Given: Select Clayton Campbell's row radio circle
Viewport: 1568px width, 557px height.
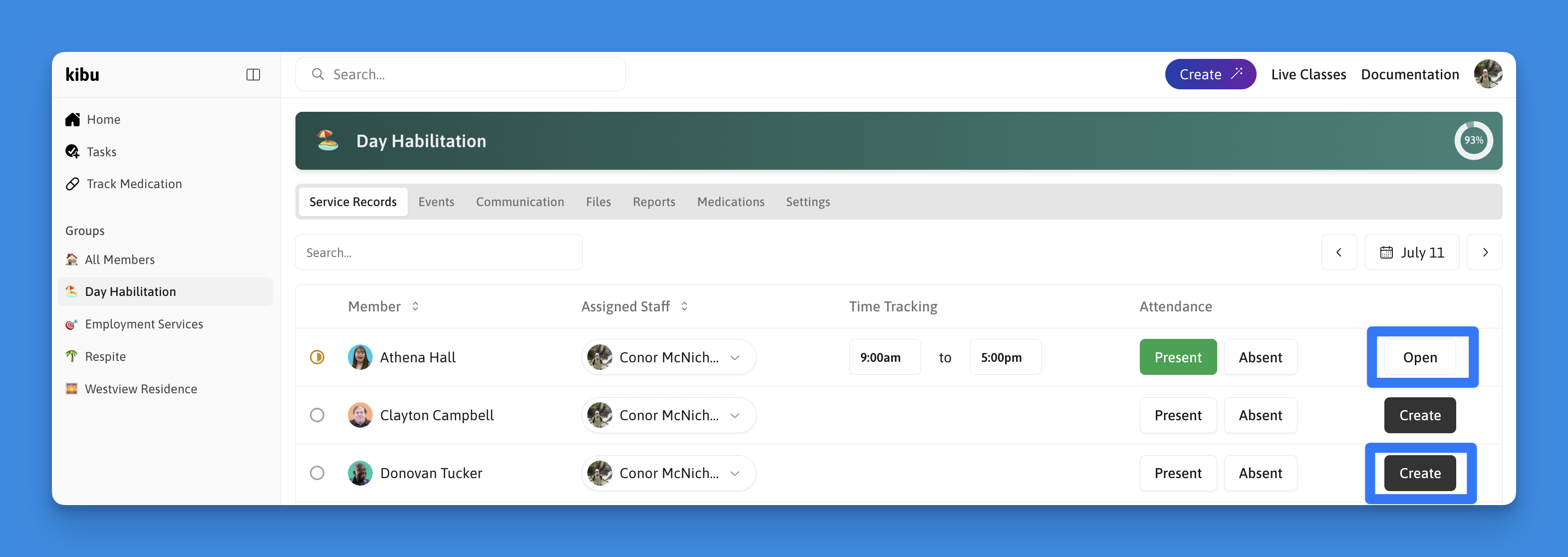Looking at the screenshot, I should click(x=317, y=415).
